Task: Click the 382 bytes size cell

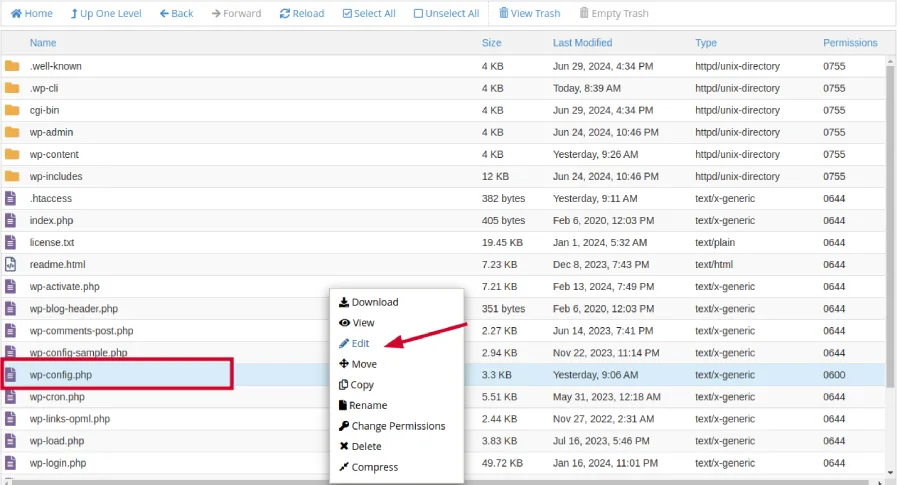Action: tap(503, 198)
